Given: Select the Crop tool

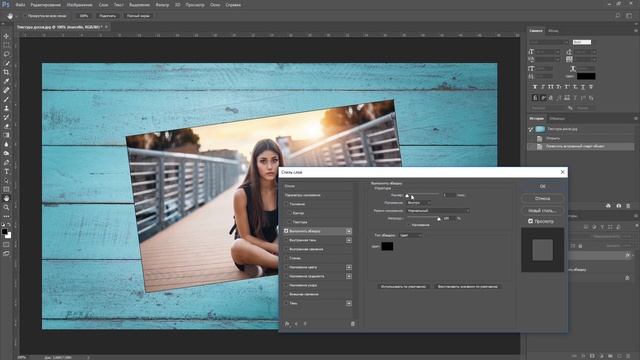Looking at the screenshot, I should pos(6,72).
